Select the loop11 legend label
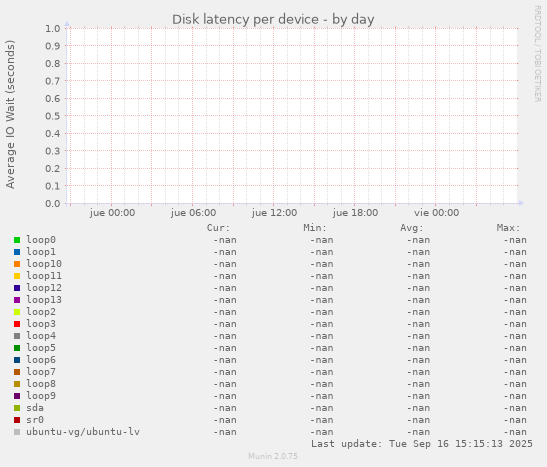547x467 pixels. click(x=44, y=276)
